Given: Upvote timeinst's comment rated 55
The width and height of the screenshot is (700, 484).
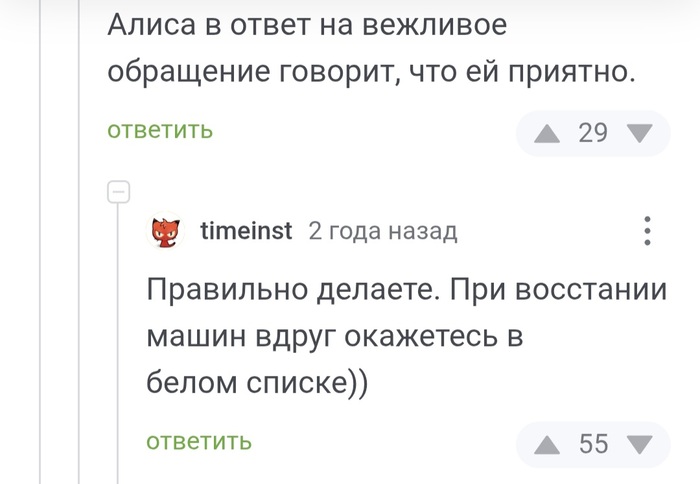Looking at the screenshot, I should 547,443.
